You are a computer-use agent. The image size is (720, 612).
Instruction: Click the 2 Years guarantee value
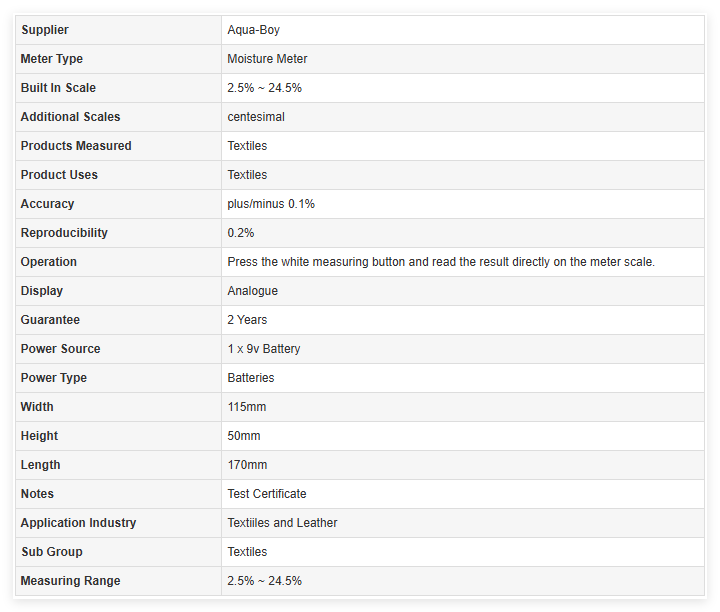click(x=247, y=320)
